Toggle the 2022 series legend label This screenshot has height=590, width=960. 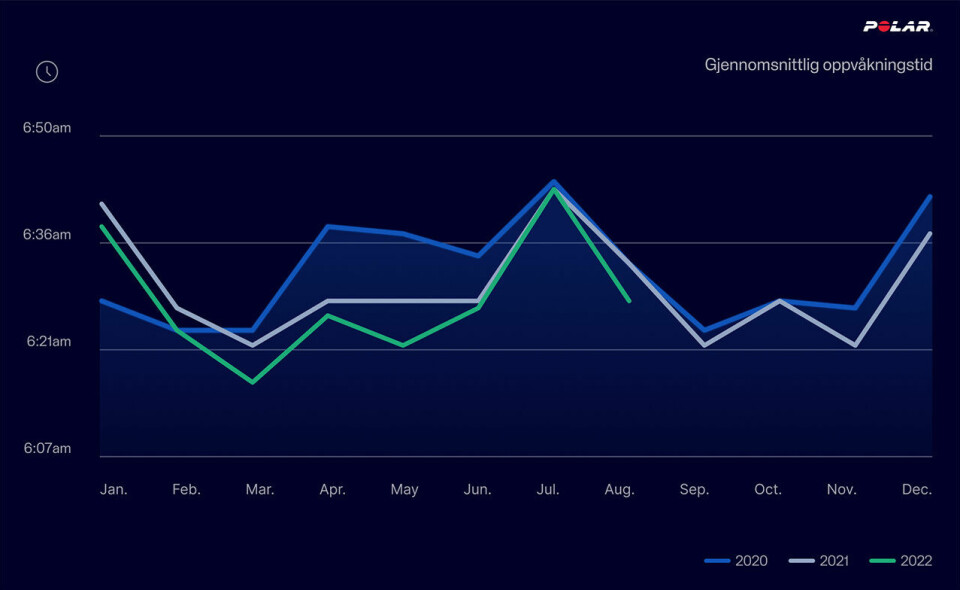(915, 561)
